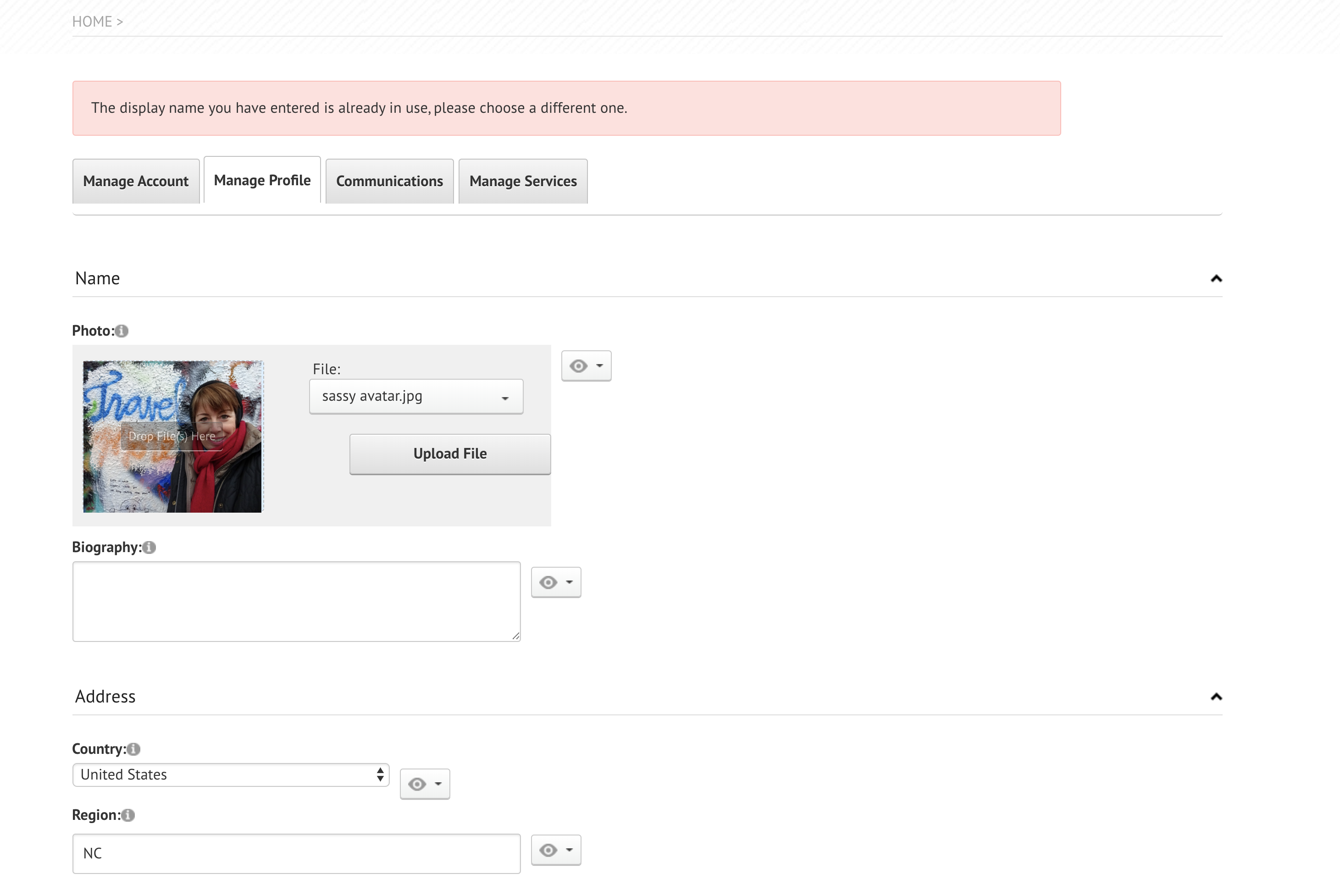Collapse the Name section chevron
Screen dimensions: 1340x896
coord(1216,279)
